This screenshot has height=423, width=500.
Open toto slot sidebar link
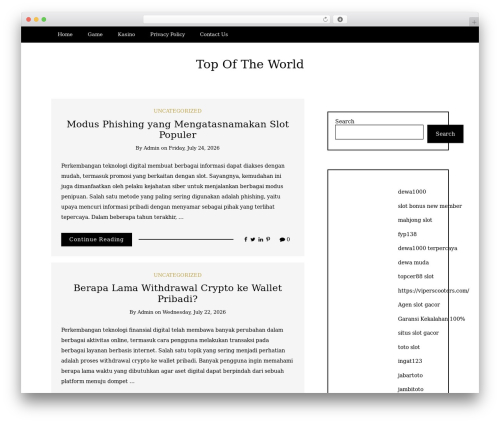point(409,347)
